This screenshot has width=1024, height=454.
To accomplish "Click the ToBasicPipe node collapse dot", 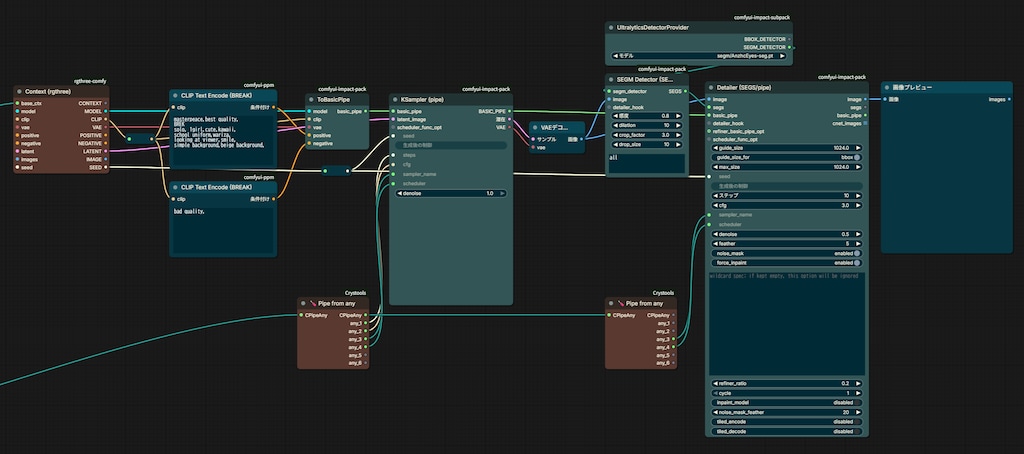I will [312, 99].
